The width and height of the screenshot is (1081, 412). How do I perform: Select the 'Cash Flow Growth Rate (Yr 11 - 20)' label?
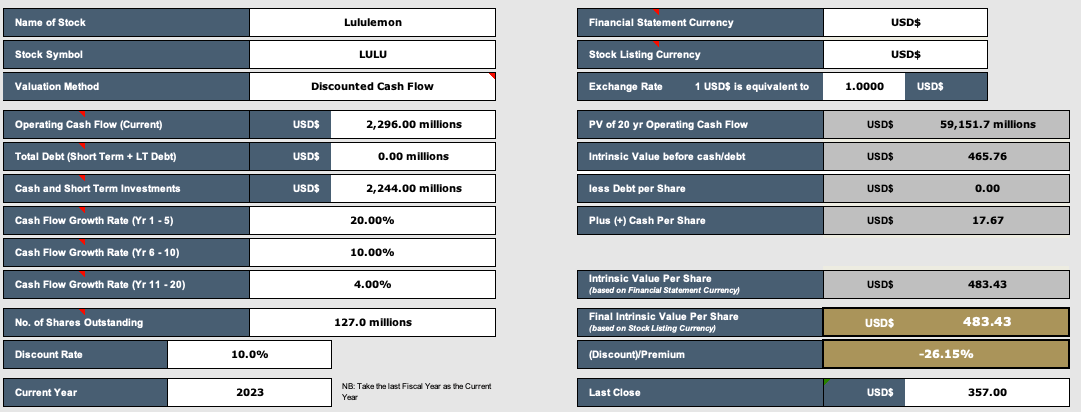click(x=127, y=284)
